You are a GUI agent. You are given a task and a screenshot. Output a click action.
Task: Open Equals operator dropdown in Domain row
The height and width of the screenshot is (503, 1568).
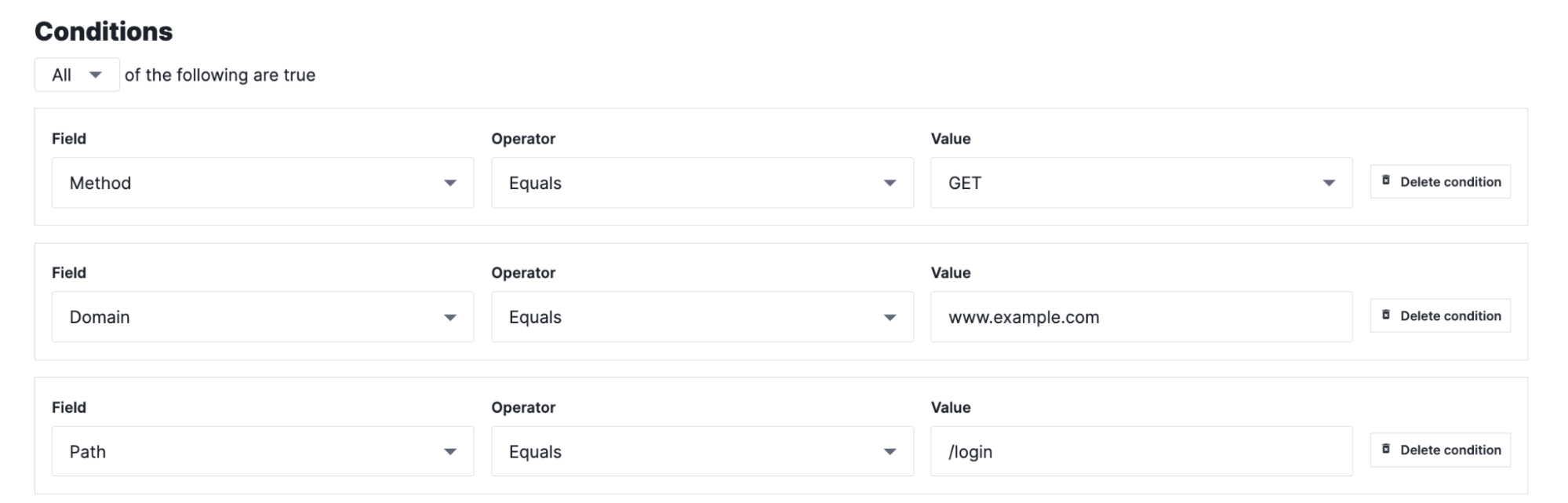702,317
